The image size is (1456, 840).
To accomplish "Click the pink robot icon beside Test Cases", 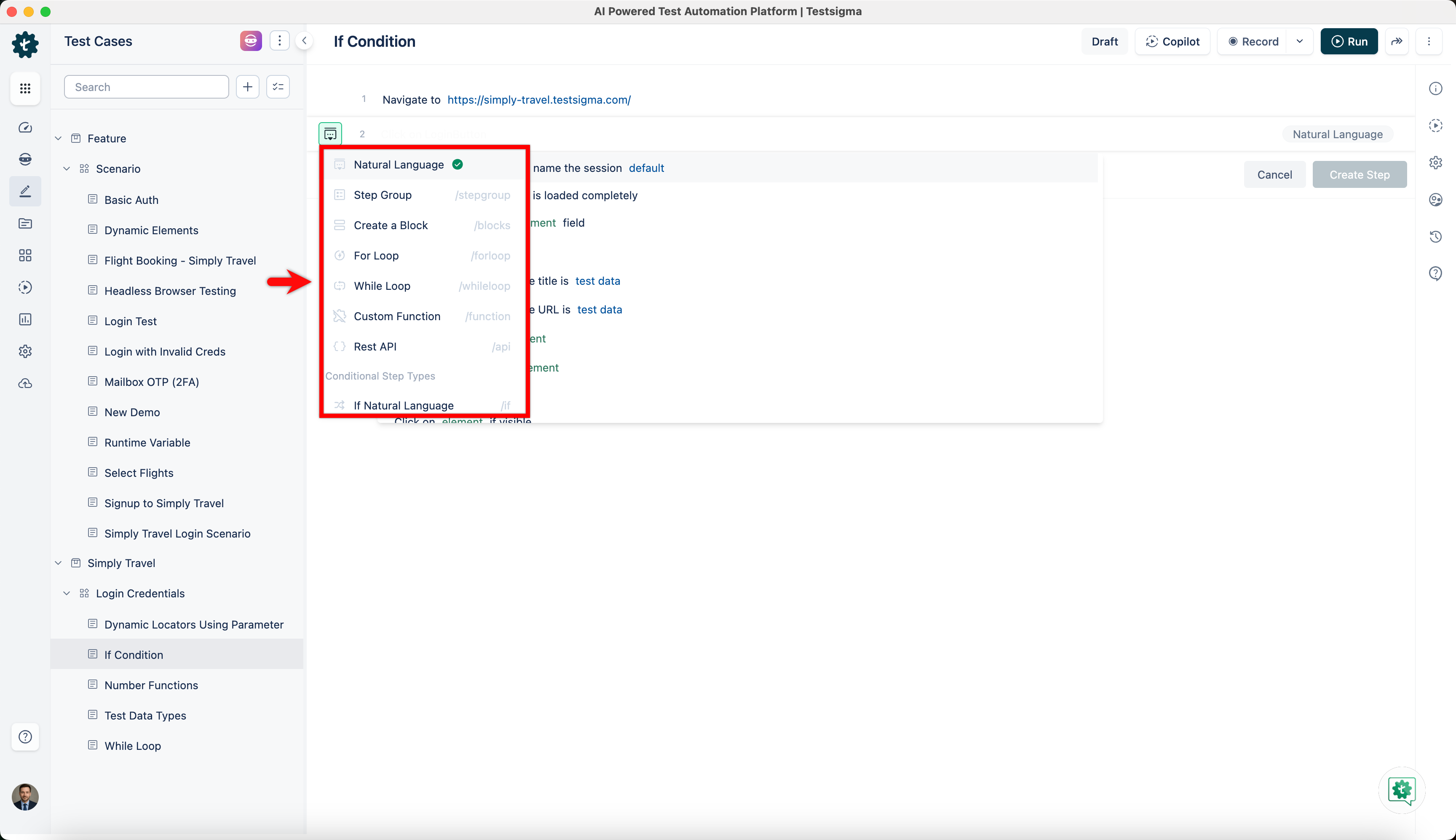I will coord(251,41).
